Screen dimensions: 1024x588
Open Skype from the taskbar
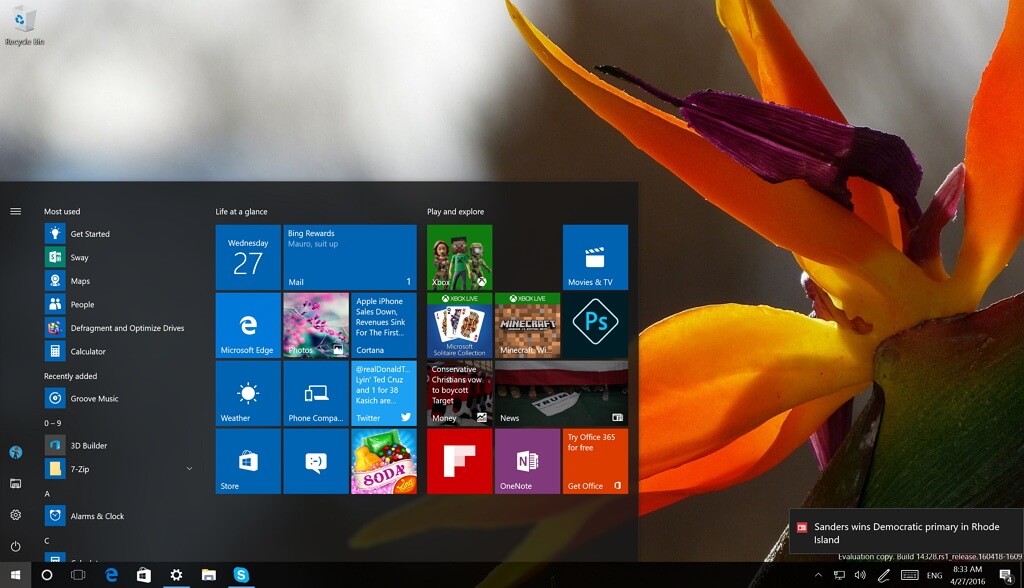[241, 575]
